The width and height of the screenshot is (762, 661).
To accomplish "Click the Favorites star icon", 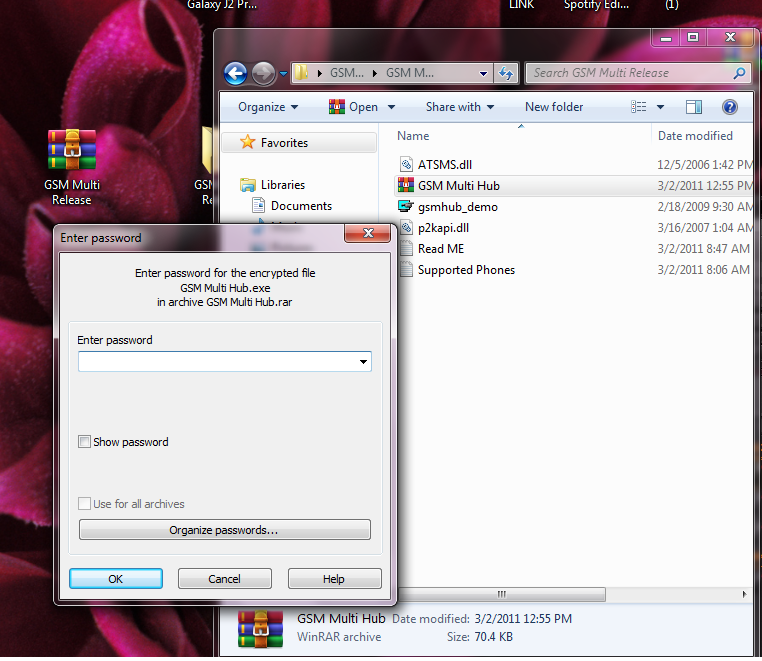I will [247, 142].
